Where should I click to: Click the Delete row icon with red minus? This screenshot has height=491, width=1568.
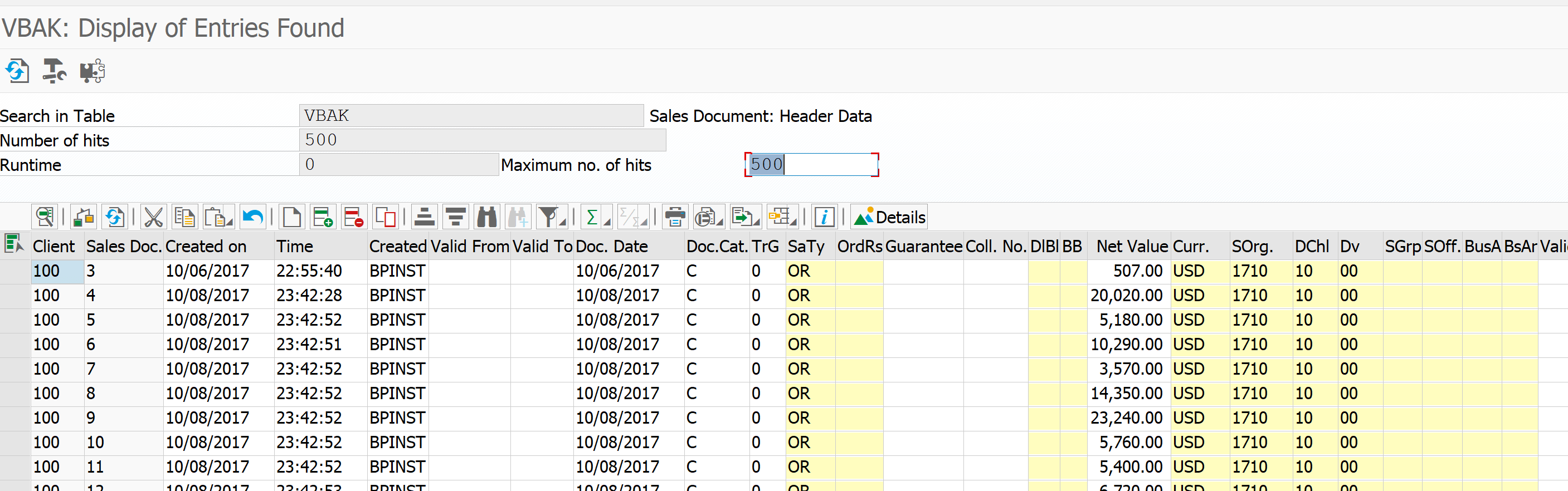pos(354,217)
